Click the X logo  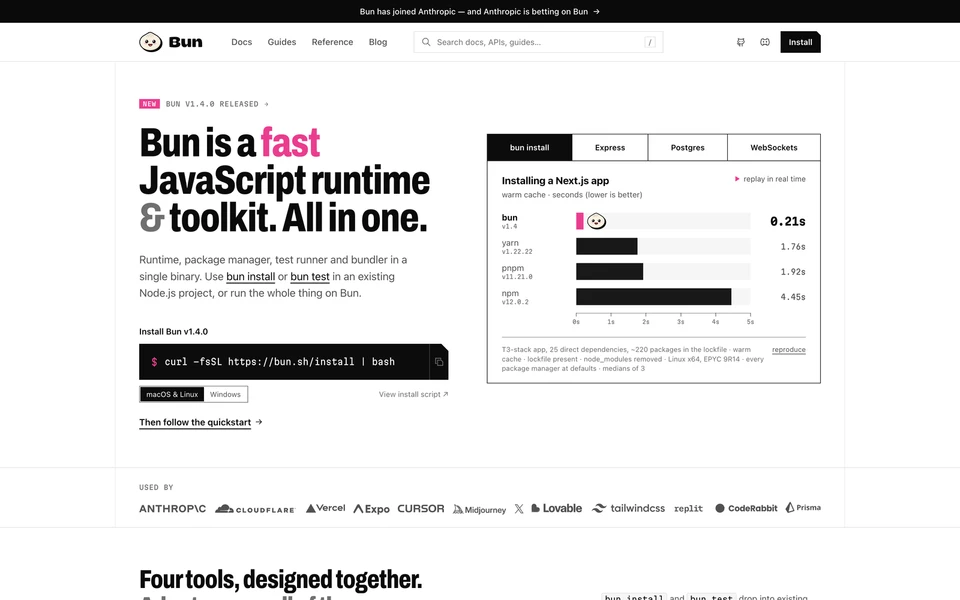coord(519,509)
